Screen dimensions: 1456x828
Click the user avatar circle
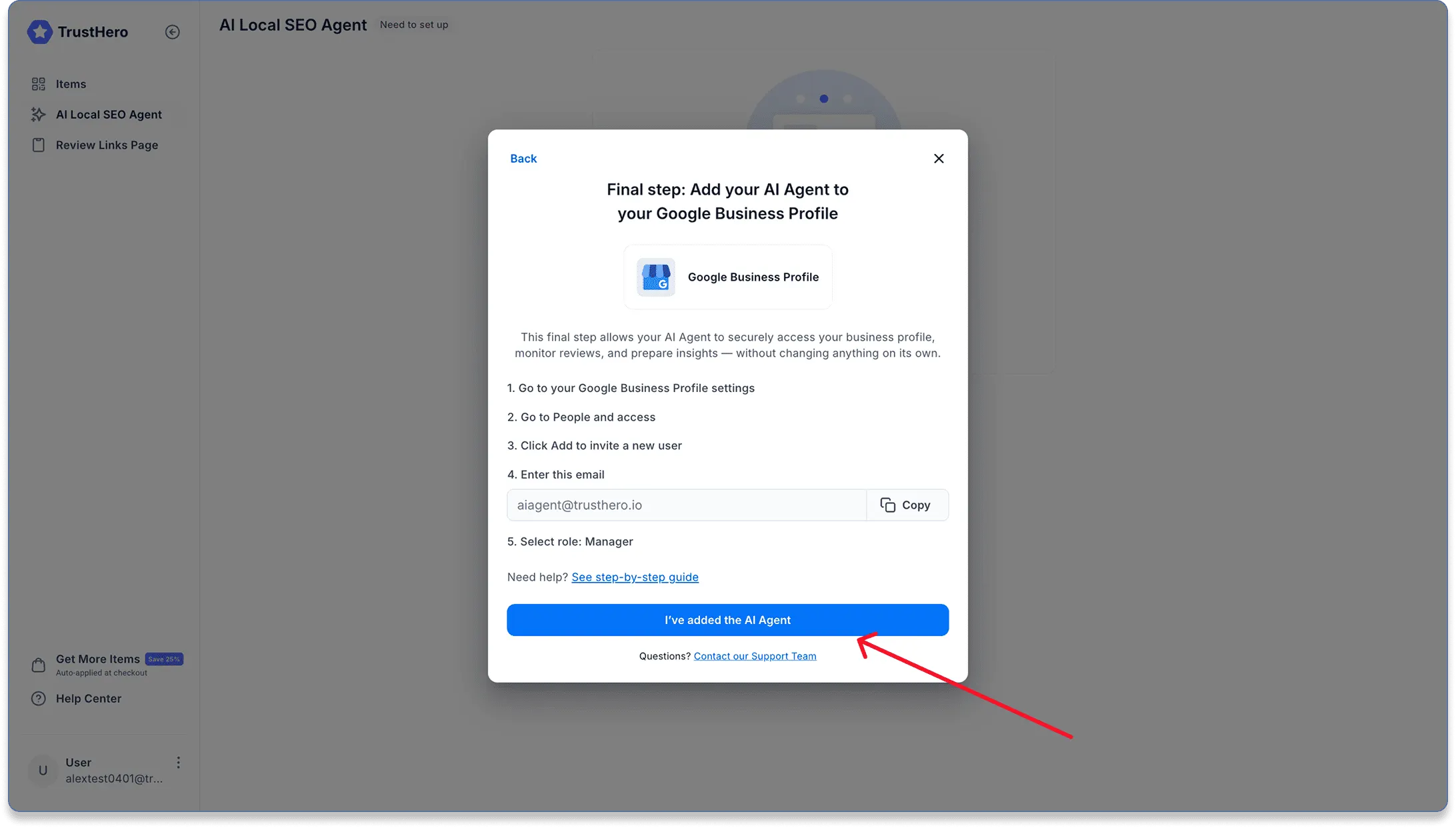point(43,771)
